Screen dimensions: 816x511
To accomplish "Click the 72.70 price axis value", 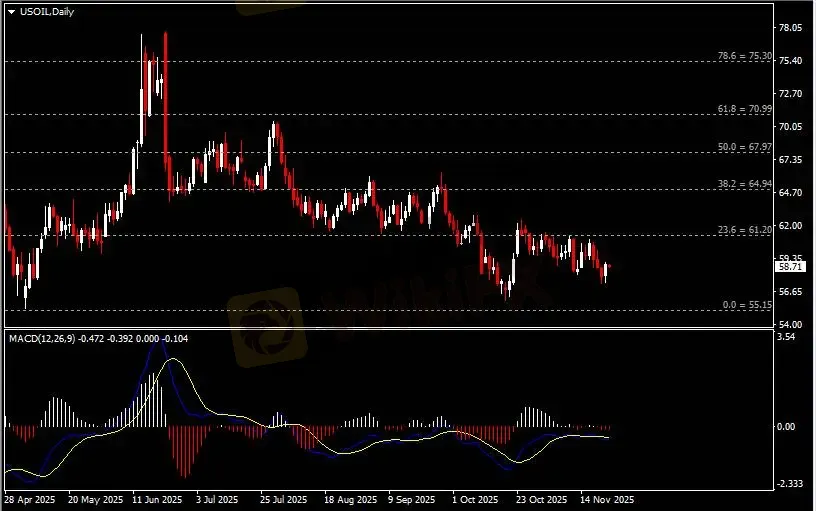I will point(790,94).
